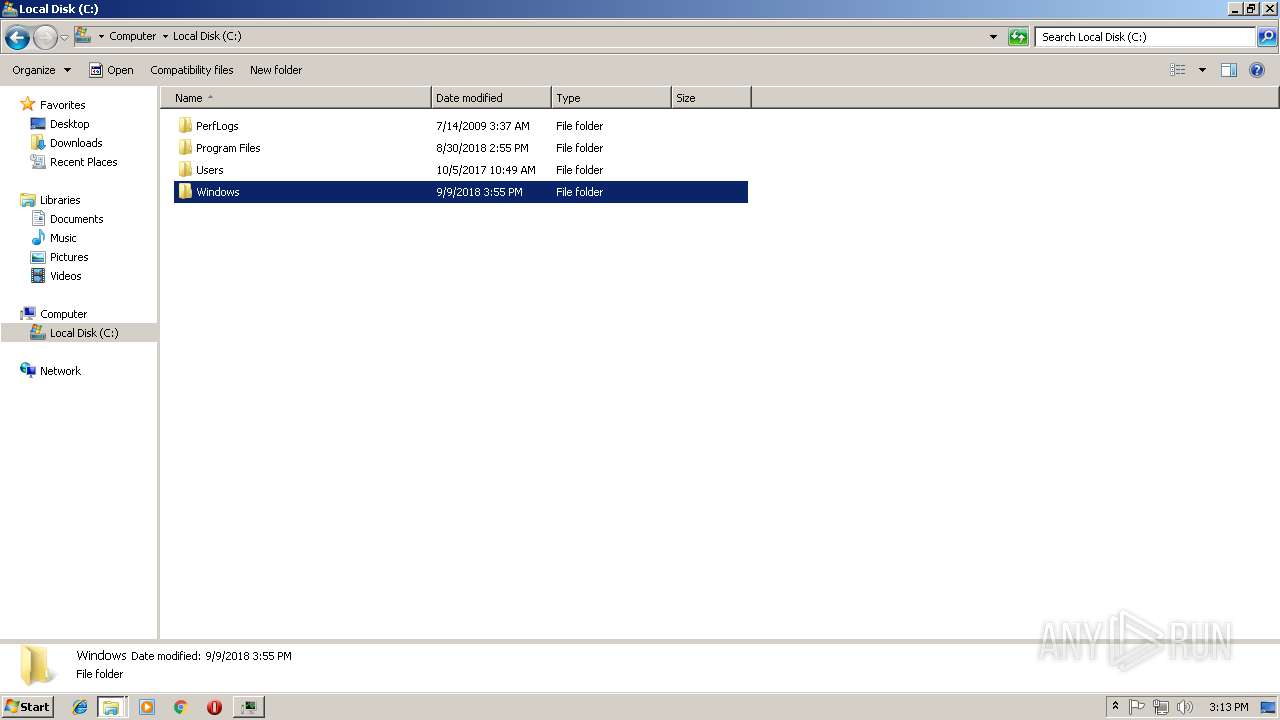
Task: Open Desktop in the navigation pane
Action: pos(69,124)
